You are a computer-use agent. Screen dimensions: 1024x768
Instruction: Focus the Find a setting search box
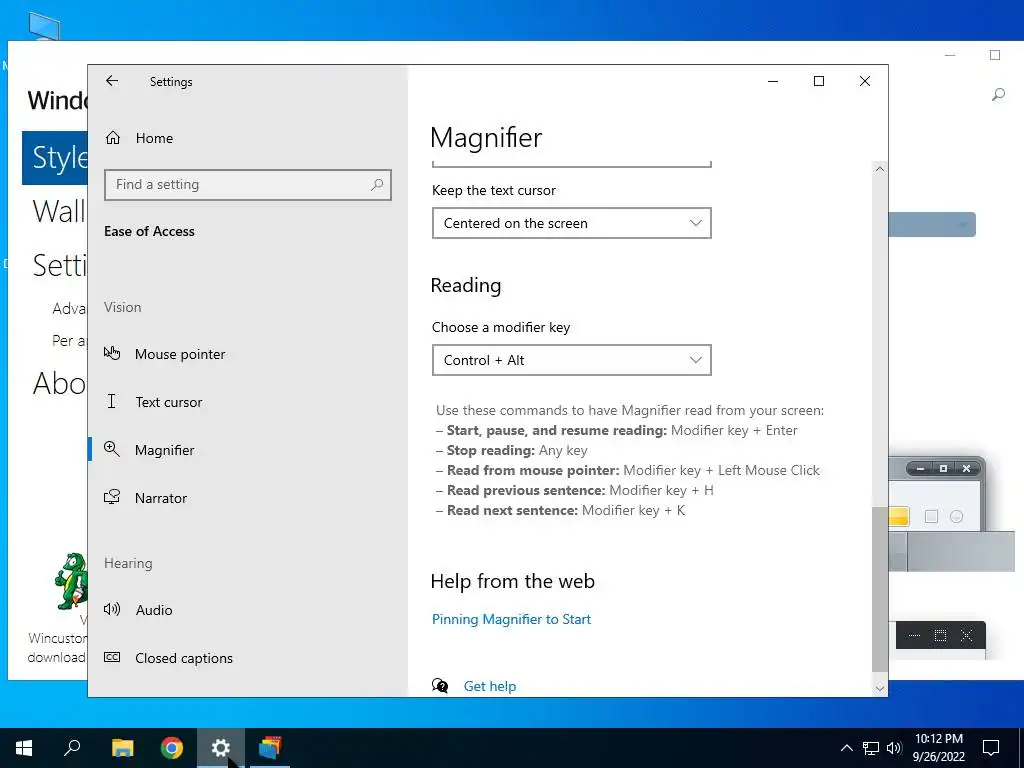(248, 185)
